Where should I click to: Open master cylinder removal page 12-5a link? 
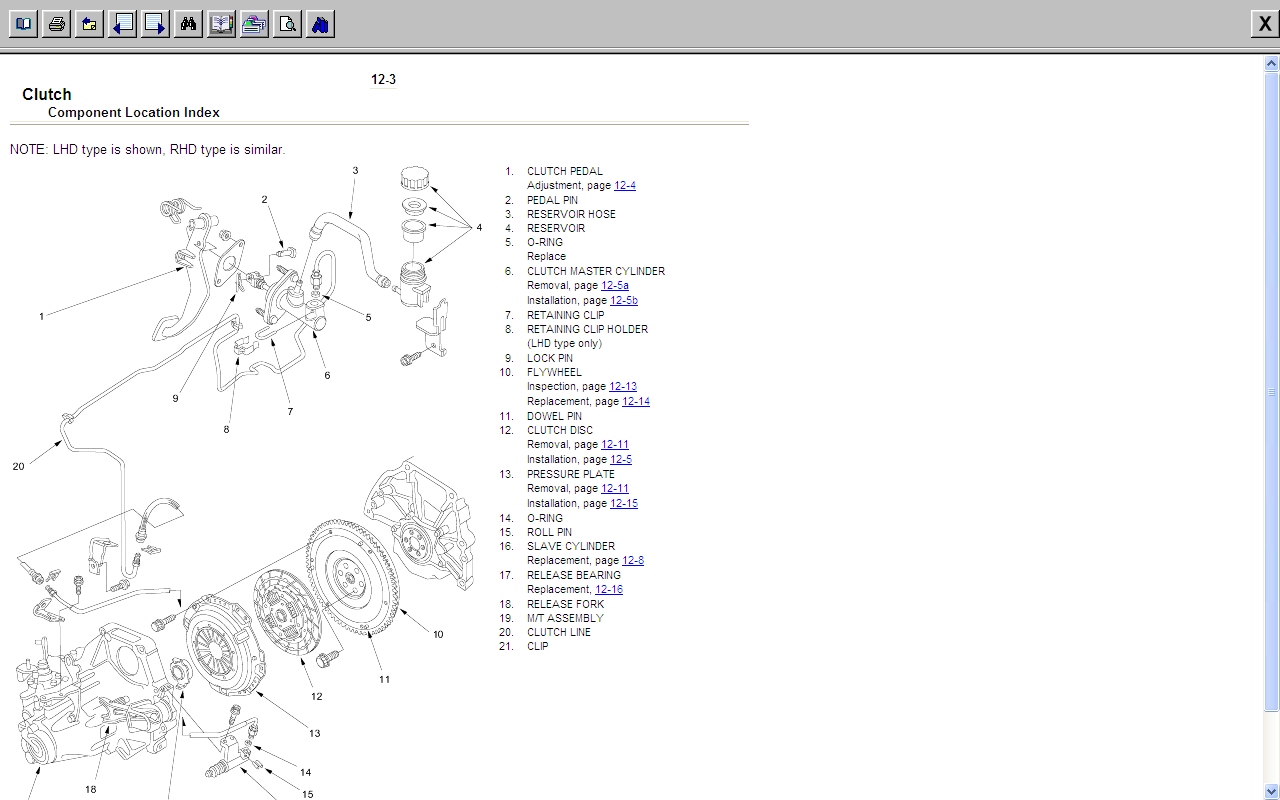(x=614, y=286)
